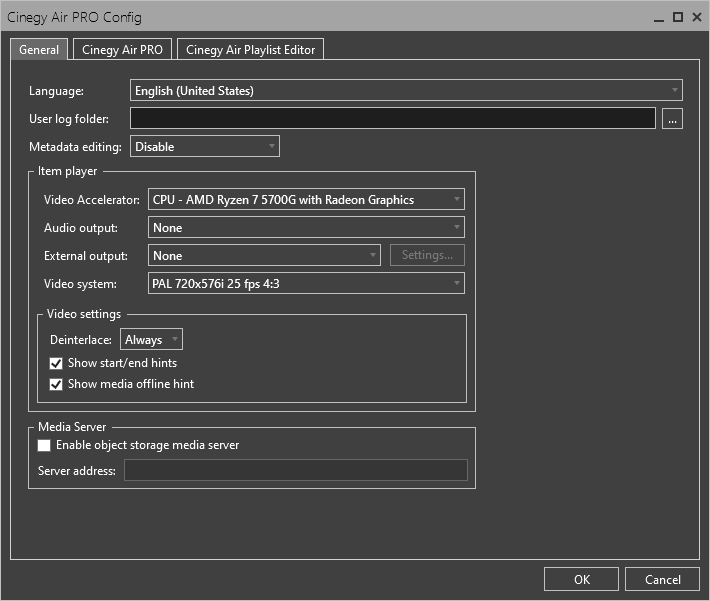
Task: Browse for user log folder with ellipsis button
Action: pyautogui.click(x=672, y=119)
